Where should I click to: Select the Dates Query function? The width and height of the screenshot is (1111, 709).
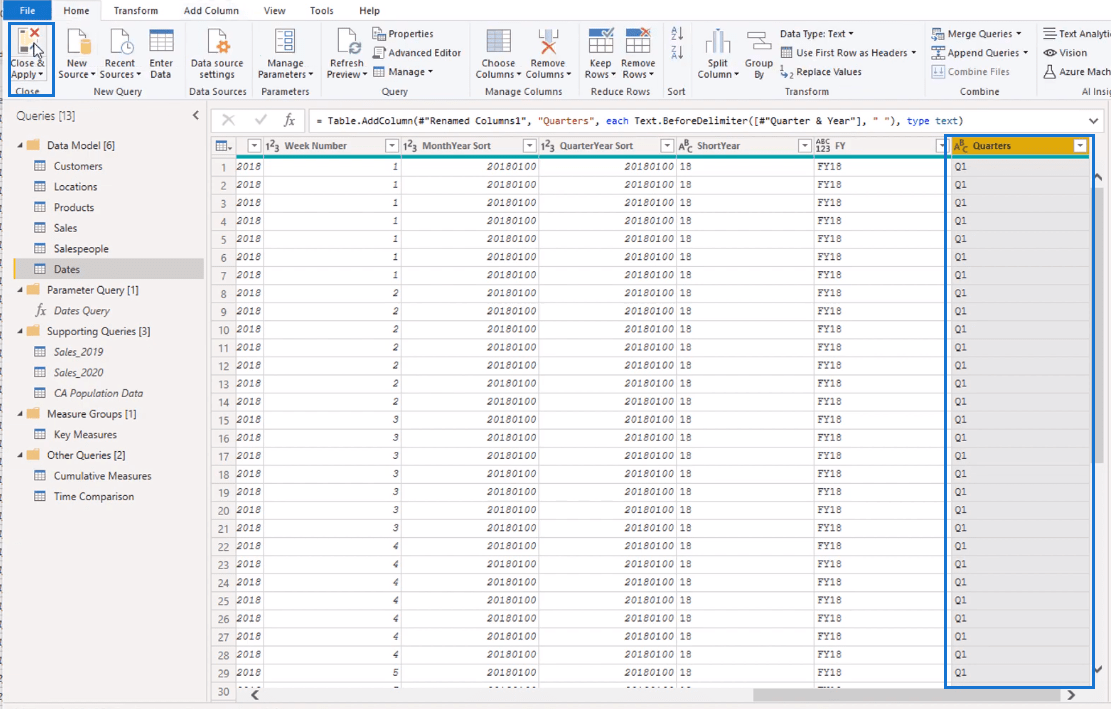pyautogui.click(x=109, y=310)
